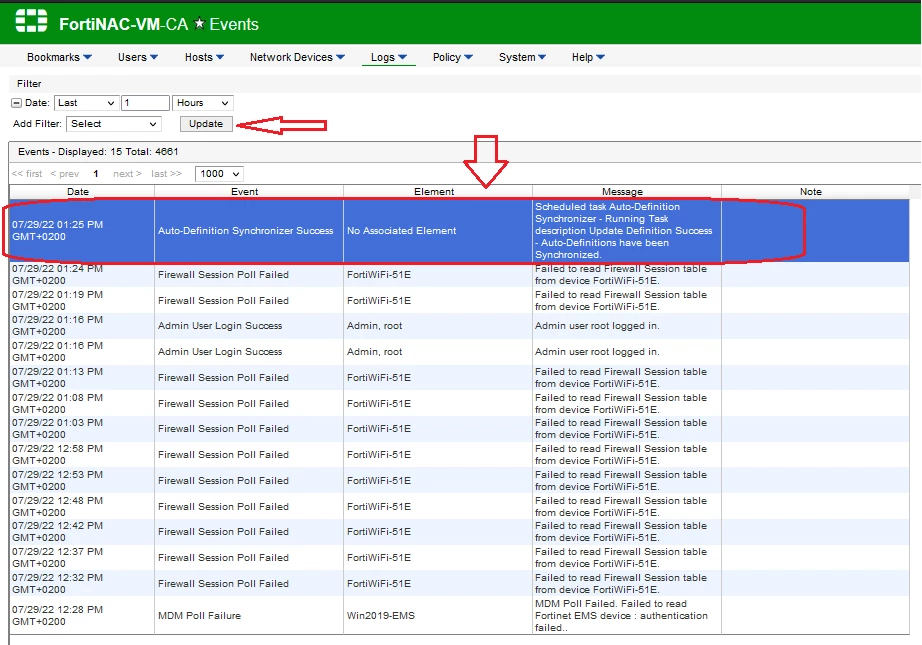The width and height of the screenshot is (922, 645).
Task: Open the Policy menu
Action: [452, 57]
